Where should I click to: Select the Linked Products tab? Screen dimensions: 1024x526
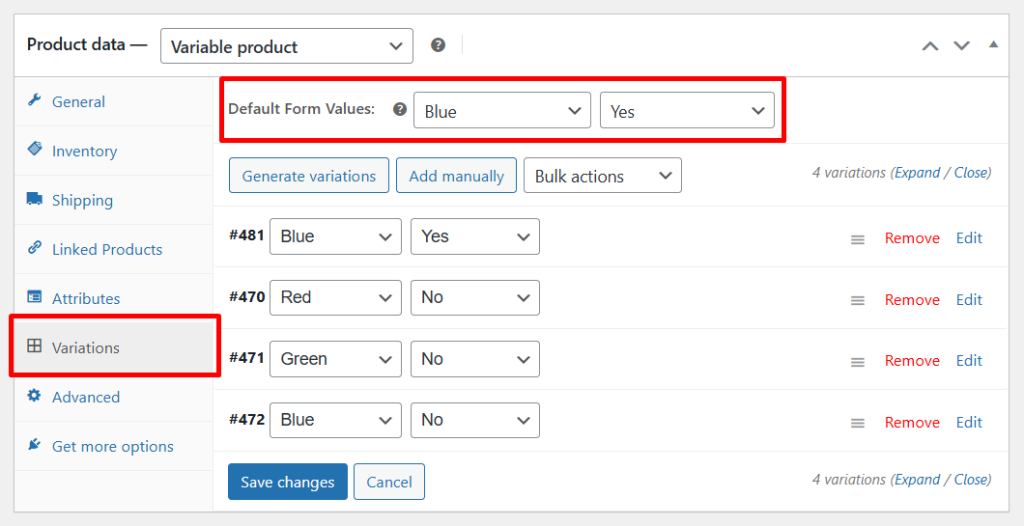click(107, 250)
